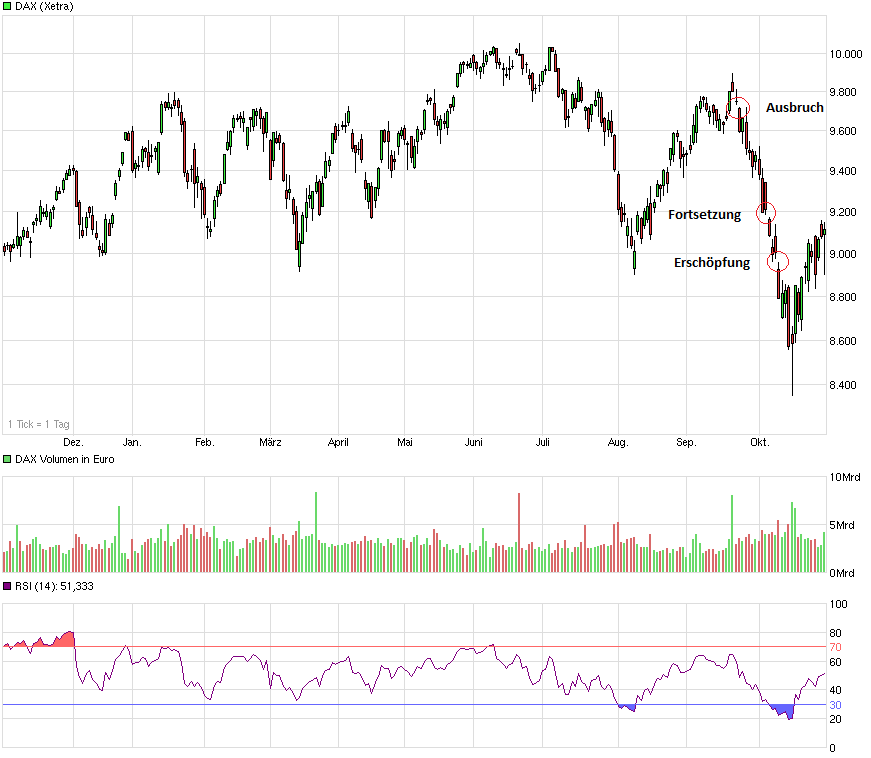Click the 8.800 price axis label
The width and height of the screenshot is (871, 758).
coord(843,297)
